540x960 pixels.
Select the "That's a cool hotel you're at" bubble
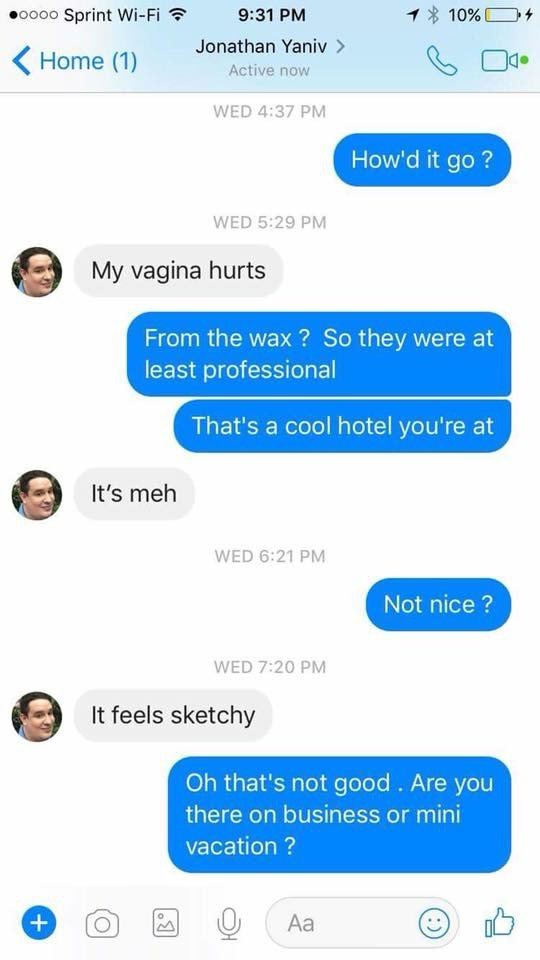(x=342, y=426)
